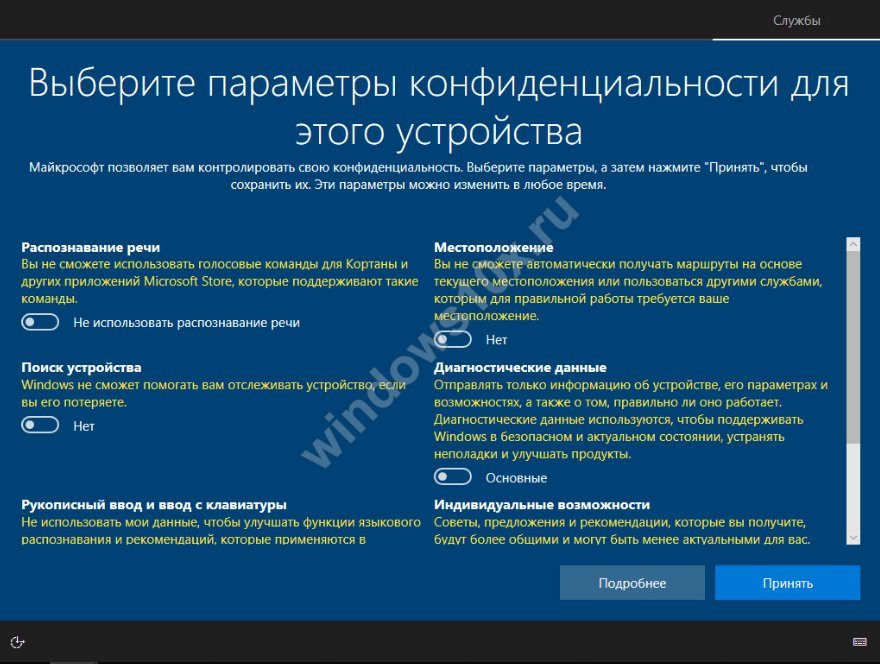This screenshot has height=664, width=880.
Task: Click the Рукописный ввод и ввод с клавиатуры heading
Action: [154, 504]
